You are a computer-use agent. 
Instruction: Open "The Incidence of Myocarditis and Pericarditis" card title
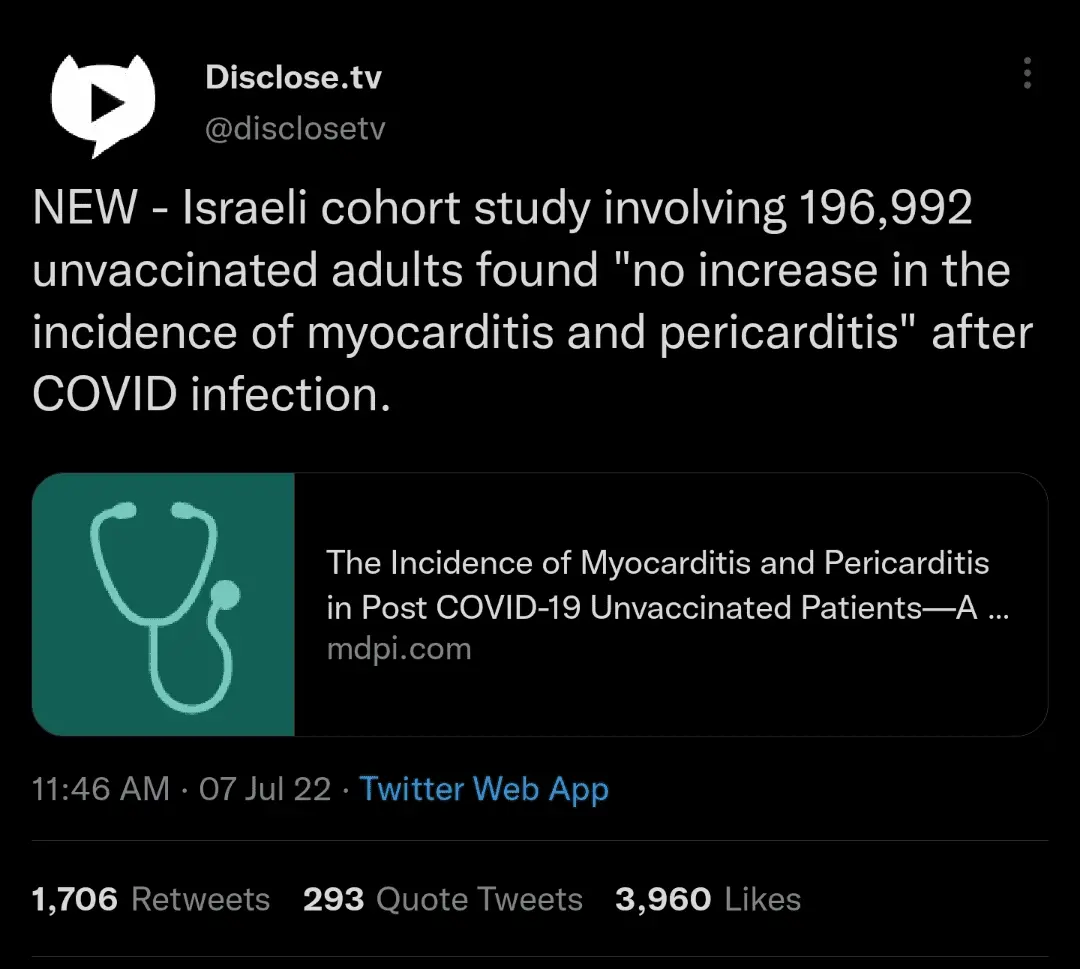[x=657, y=564]
